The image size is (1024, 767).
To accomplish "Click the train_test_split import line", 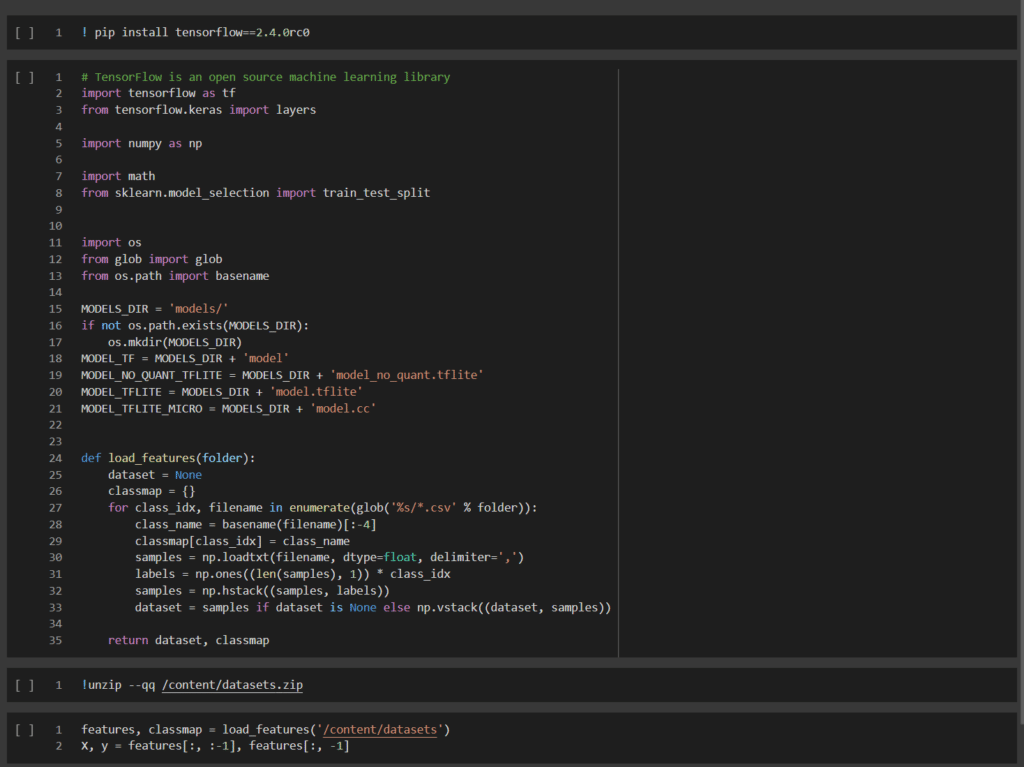I will point(255,193).
